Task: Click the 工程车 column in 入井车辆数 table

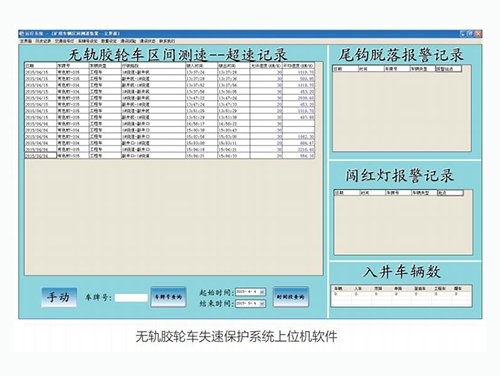Action: [x=441, y=289]
